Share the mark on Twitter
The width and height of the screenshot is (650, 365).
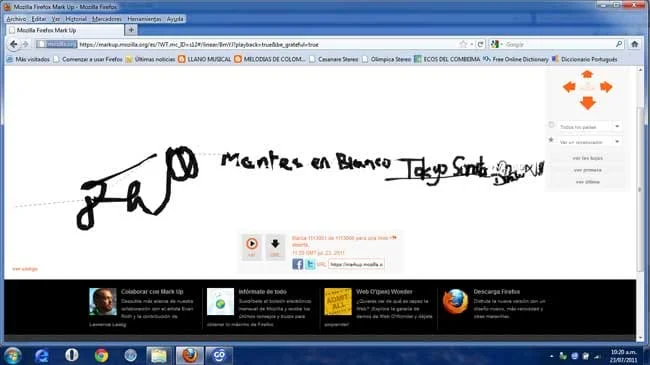pyautogui.click(x=310, y=264)
